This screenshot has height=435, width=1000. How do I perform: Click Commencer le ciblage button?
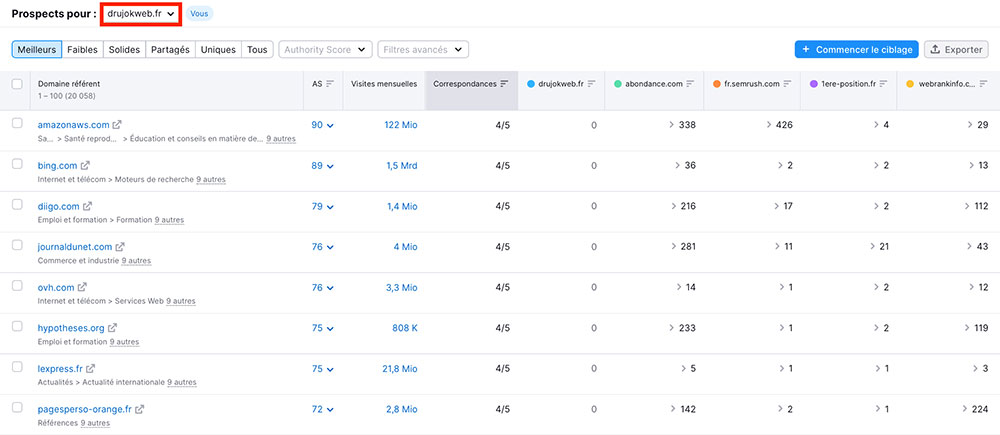point(857,50)
